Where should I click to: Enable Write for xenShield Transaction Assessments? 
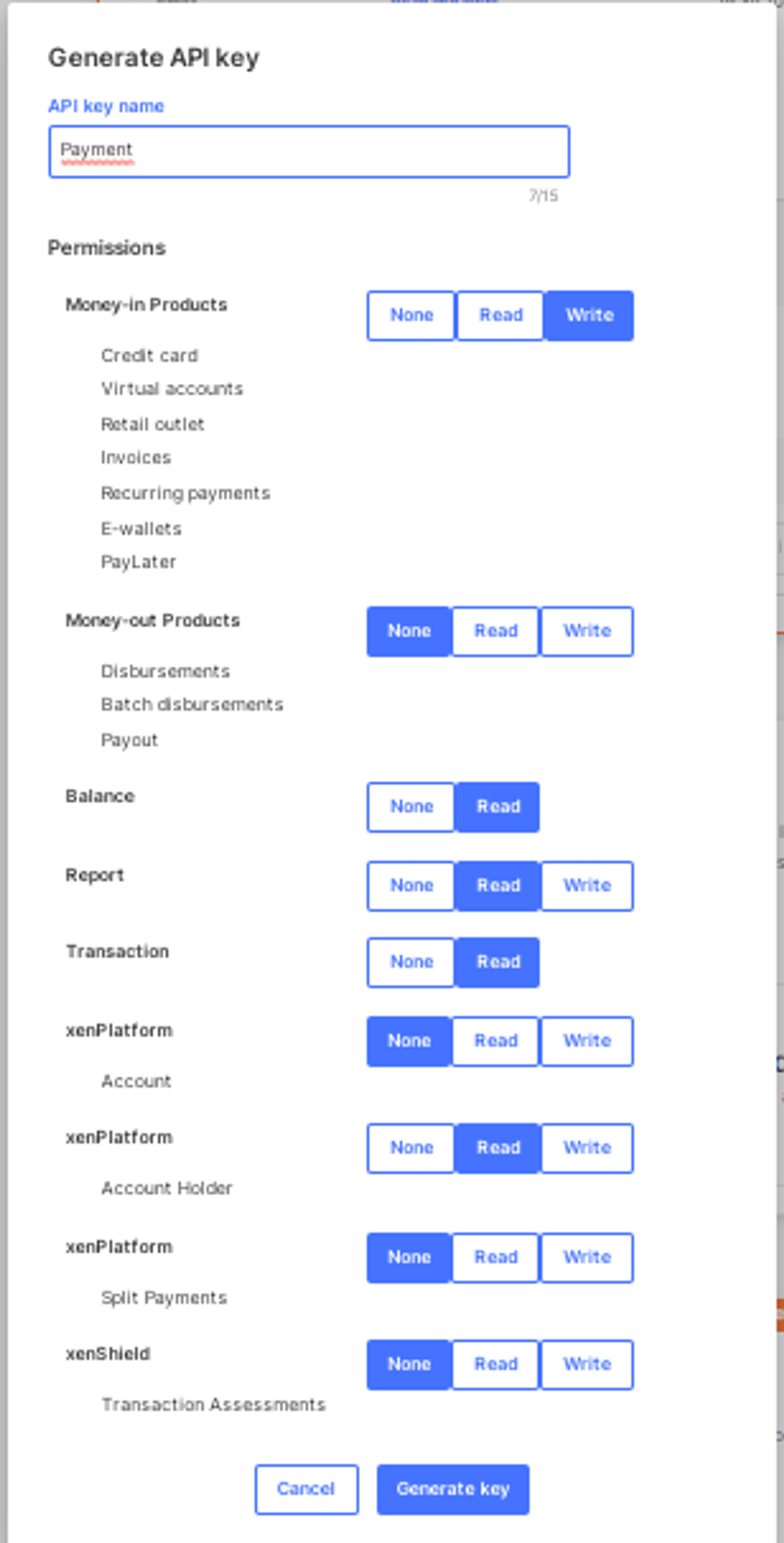pos(586,1364)
